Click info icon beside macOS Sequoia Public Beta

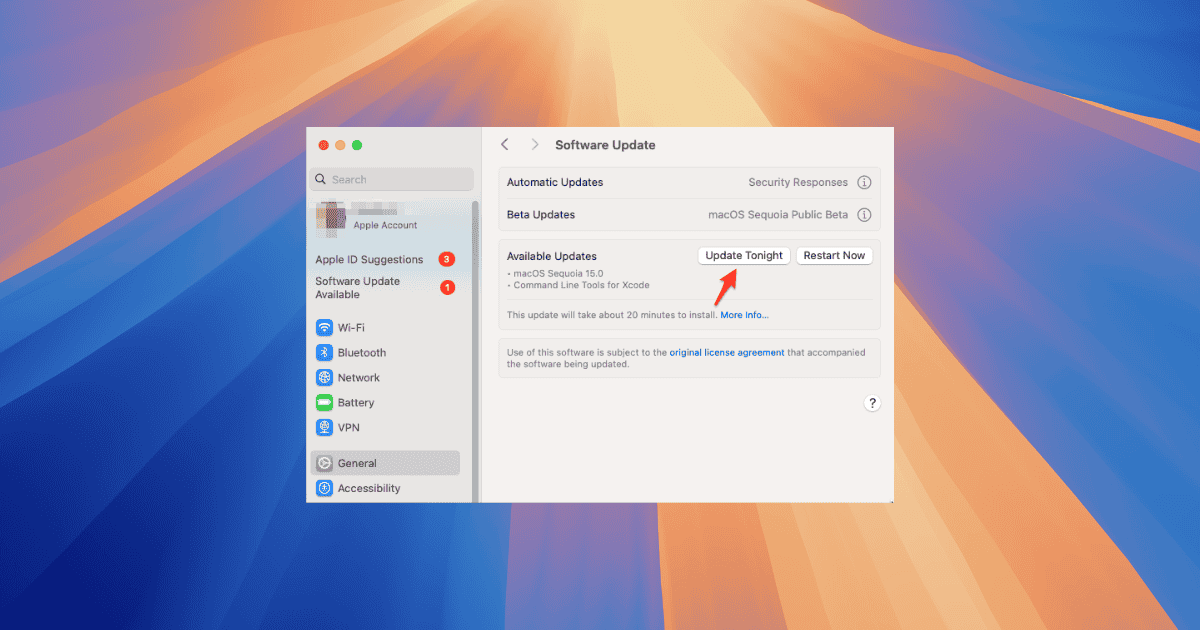point(864,215)
